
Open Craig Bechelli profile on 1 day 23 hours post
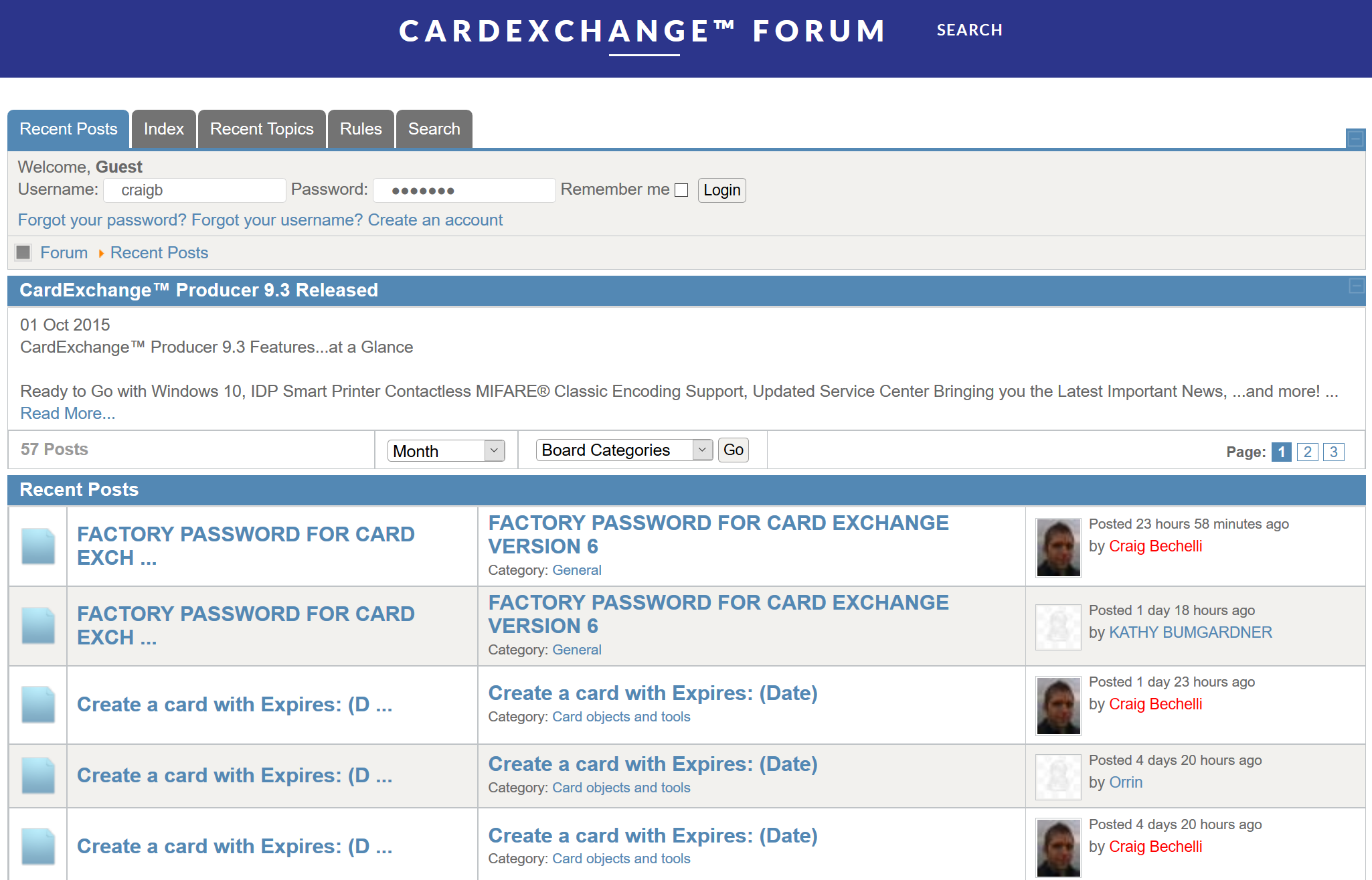pyautogui.click(x=1155, y=704)
